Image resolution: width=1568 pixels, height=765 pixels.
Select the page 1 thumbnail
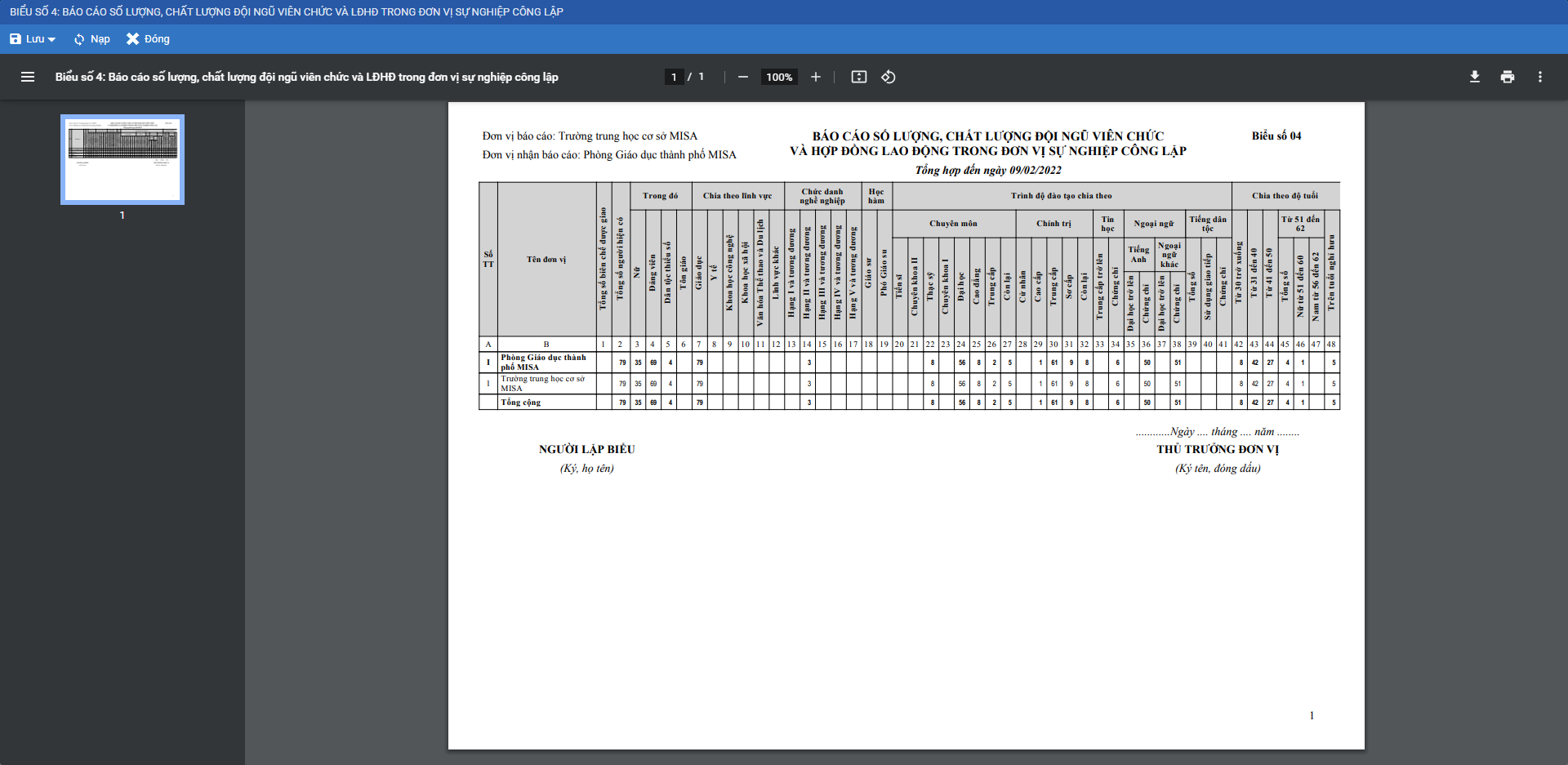122,159
